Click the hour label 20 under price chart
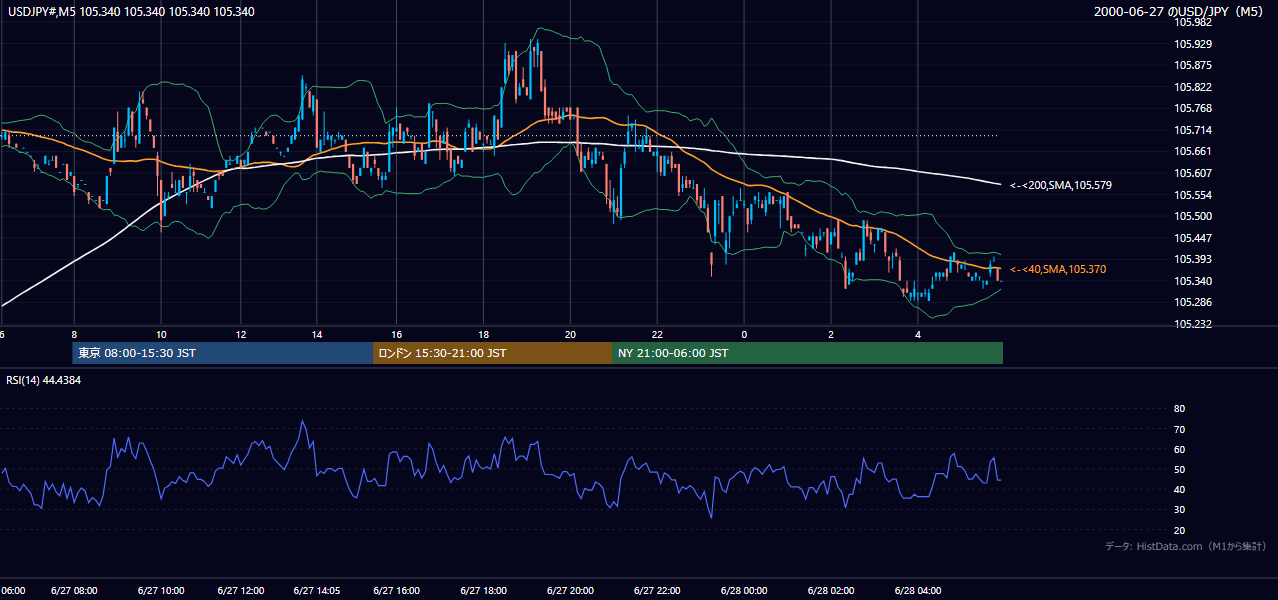The image size is (1278, 600). pyautogui.click(x=570, y=334)
